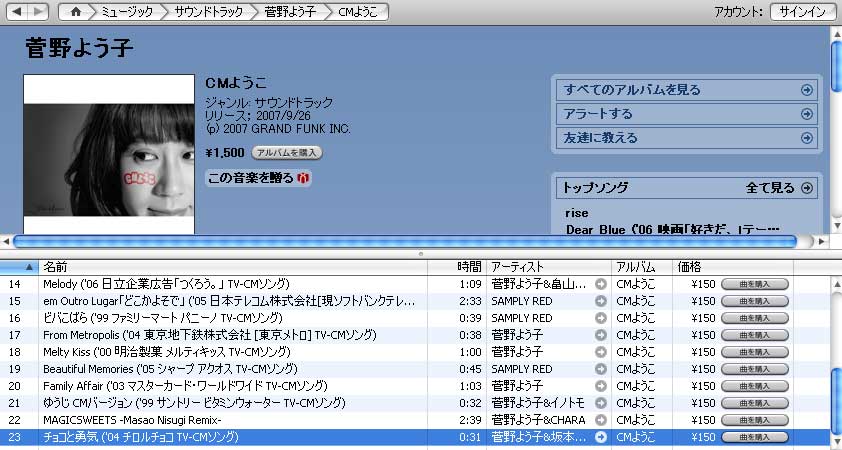Buy track 17 From Metropolis with 曲を購入
The image size is (842, 450).
tap(754, 335)
